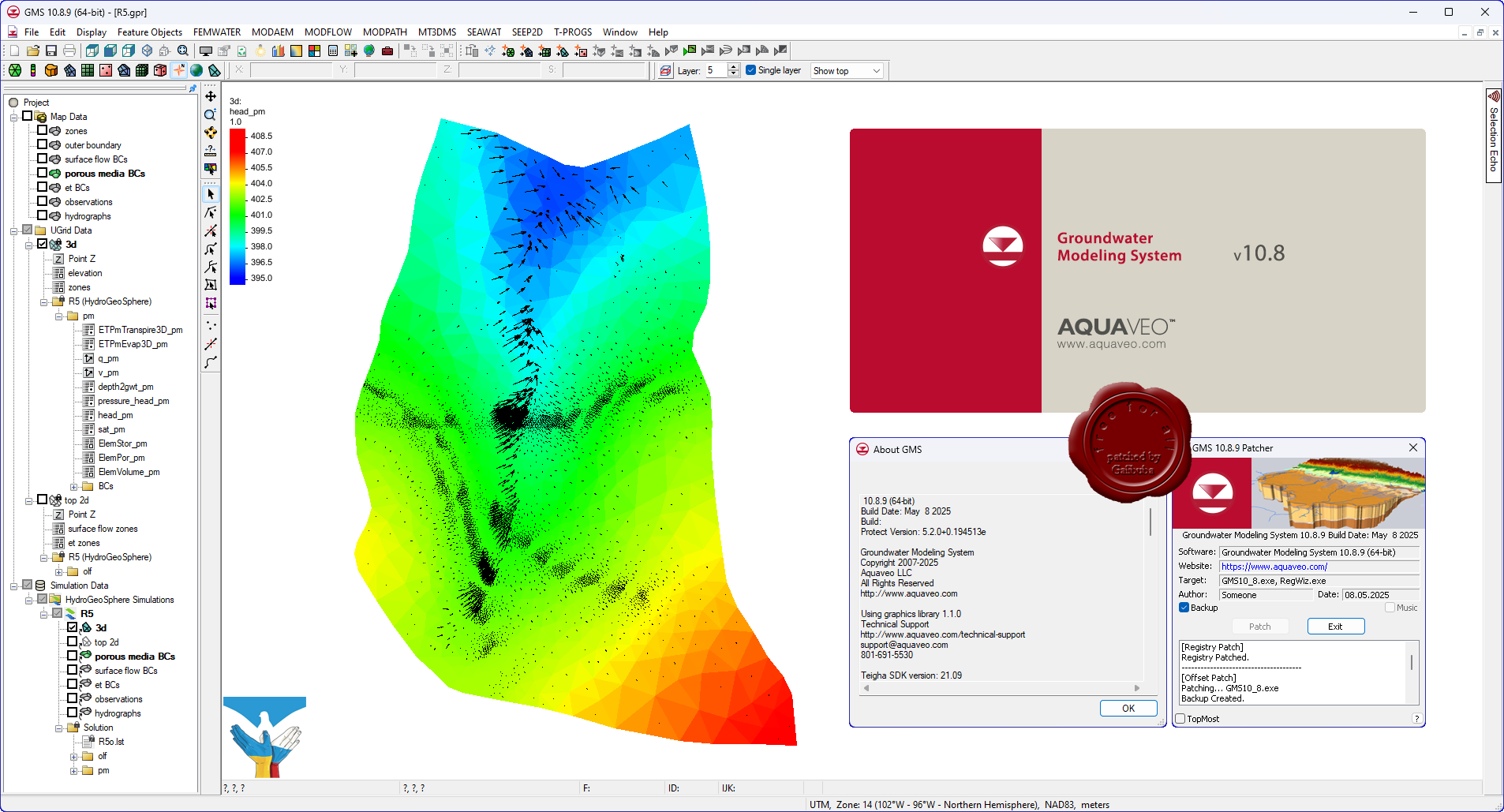Select head_pm dataset in tree
1504x812 pixels.
(x=115, y=415)
